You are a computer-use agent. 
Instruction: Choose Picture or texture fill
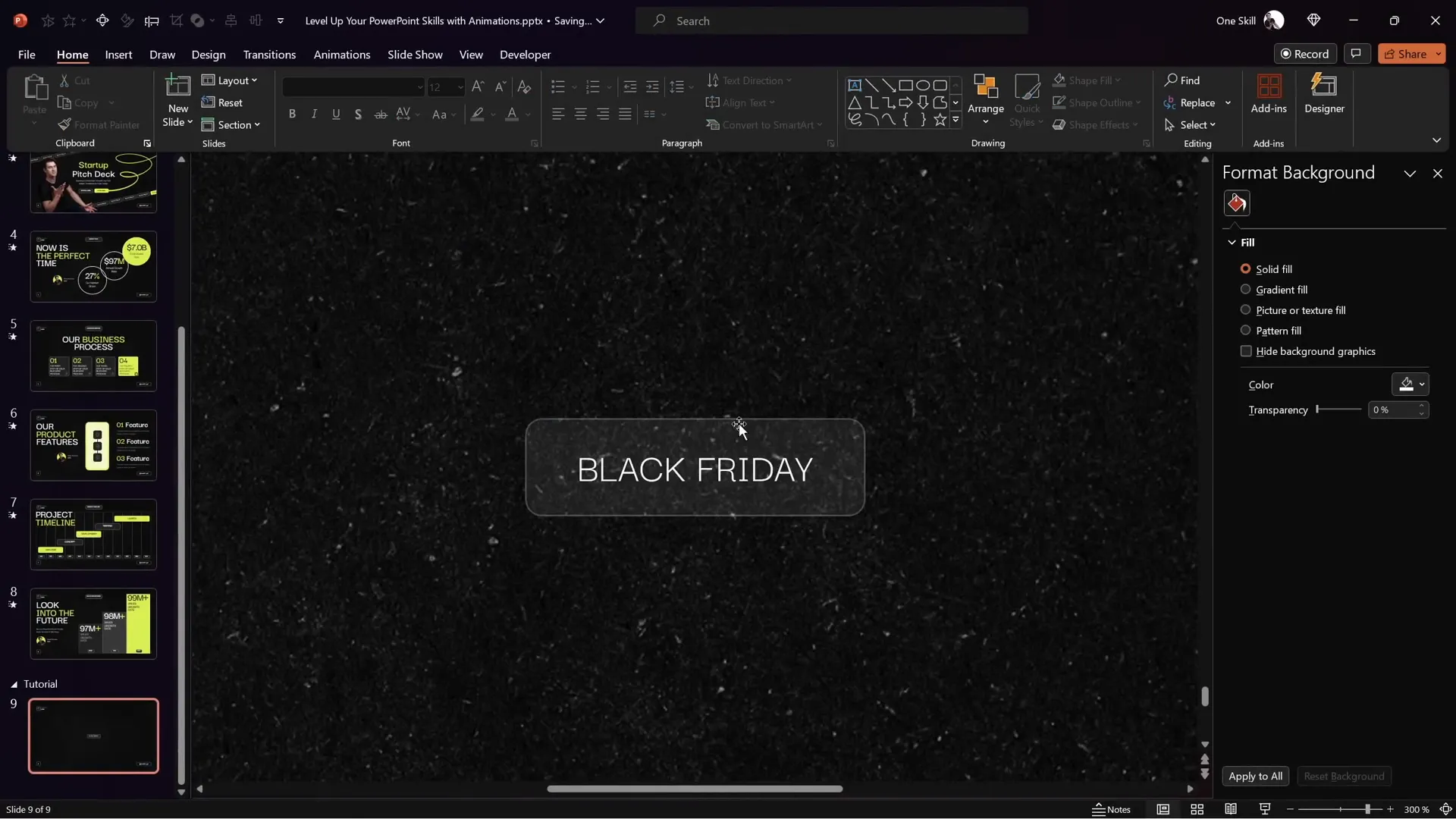pos(1245,310)
